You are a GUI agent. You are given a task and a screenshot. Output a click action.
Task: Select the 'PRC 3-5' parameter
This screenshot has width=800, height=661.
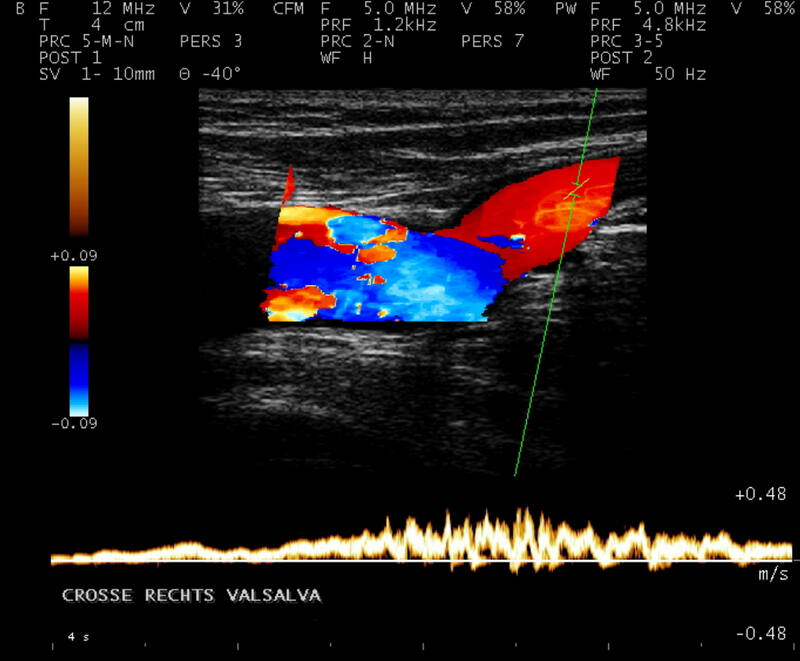click(627, 41)
